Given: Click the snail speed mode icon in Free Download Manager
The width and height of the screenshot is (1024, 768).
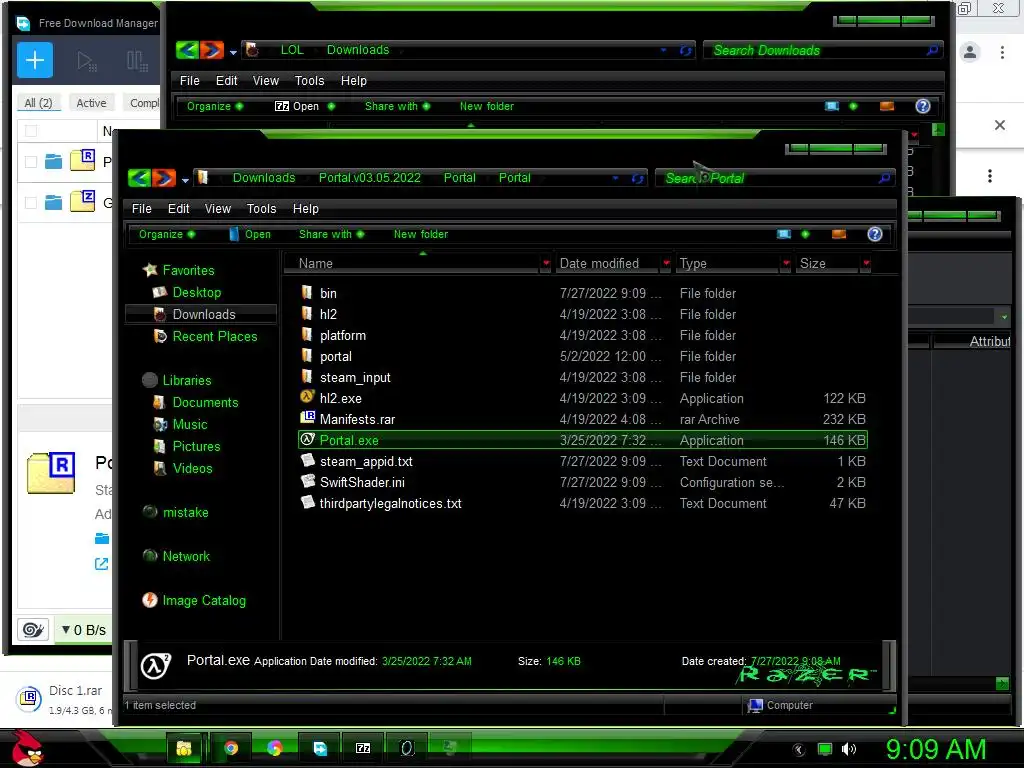Looking at the screenshot, I should point(33,630).
